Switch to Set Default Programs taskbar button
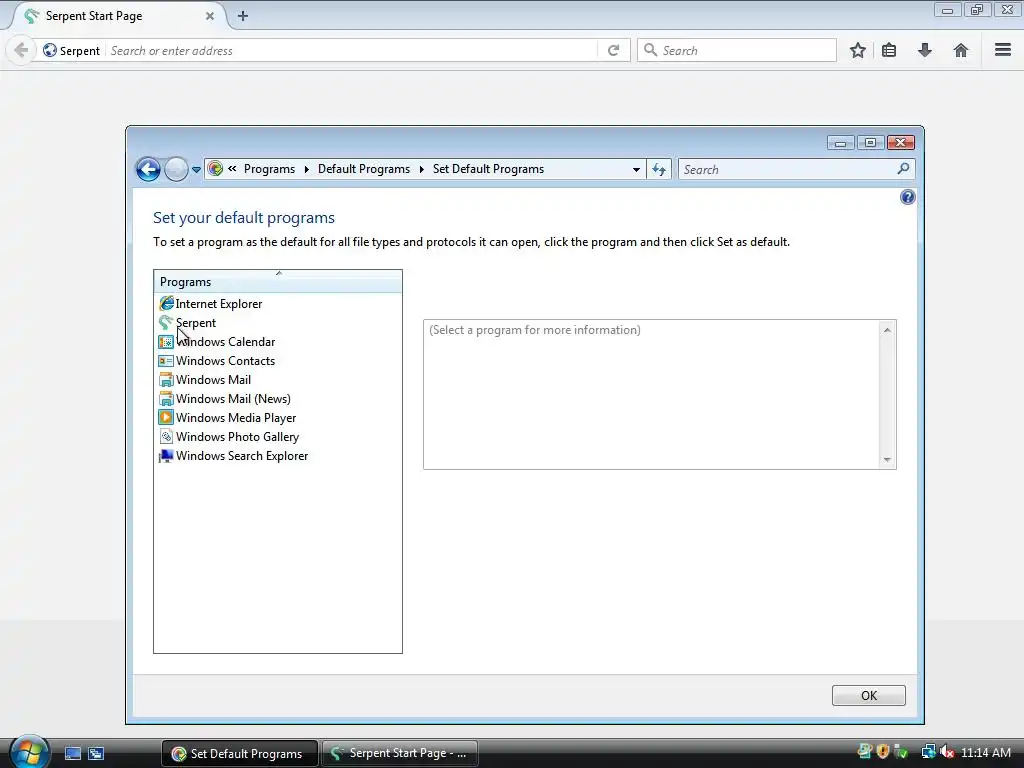This screenshot has width=1024, height=768. (x=240, y=754)
